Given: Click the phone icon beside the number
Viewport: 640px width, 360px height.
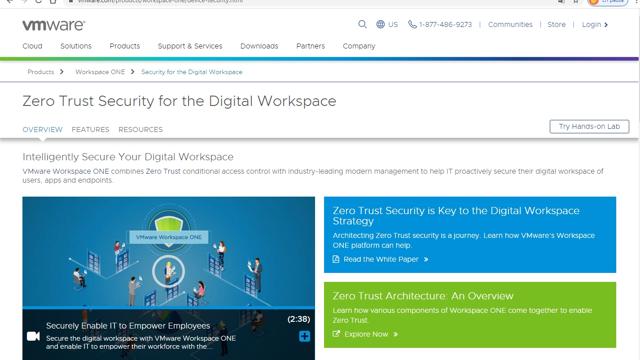Looking at the screenshot, I should coord(412,24).
